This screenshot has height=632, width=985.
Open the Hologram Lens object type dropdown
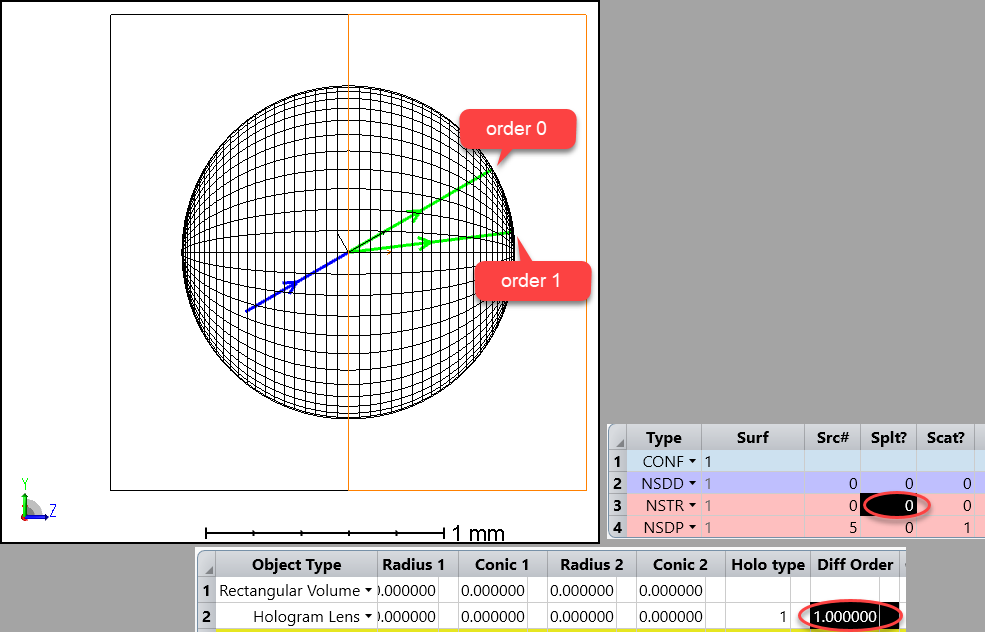coord(368,616)
